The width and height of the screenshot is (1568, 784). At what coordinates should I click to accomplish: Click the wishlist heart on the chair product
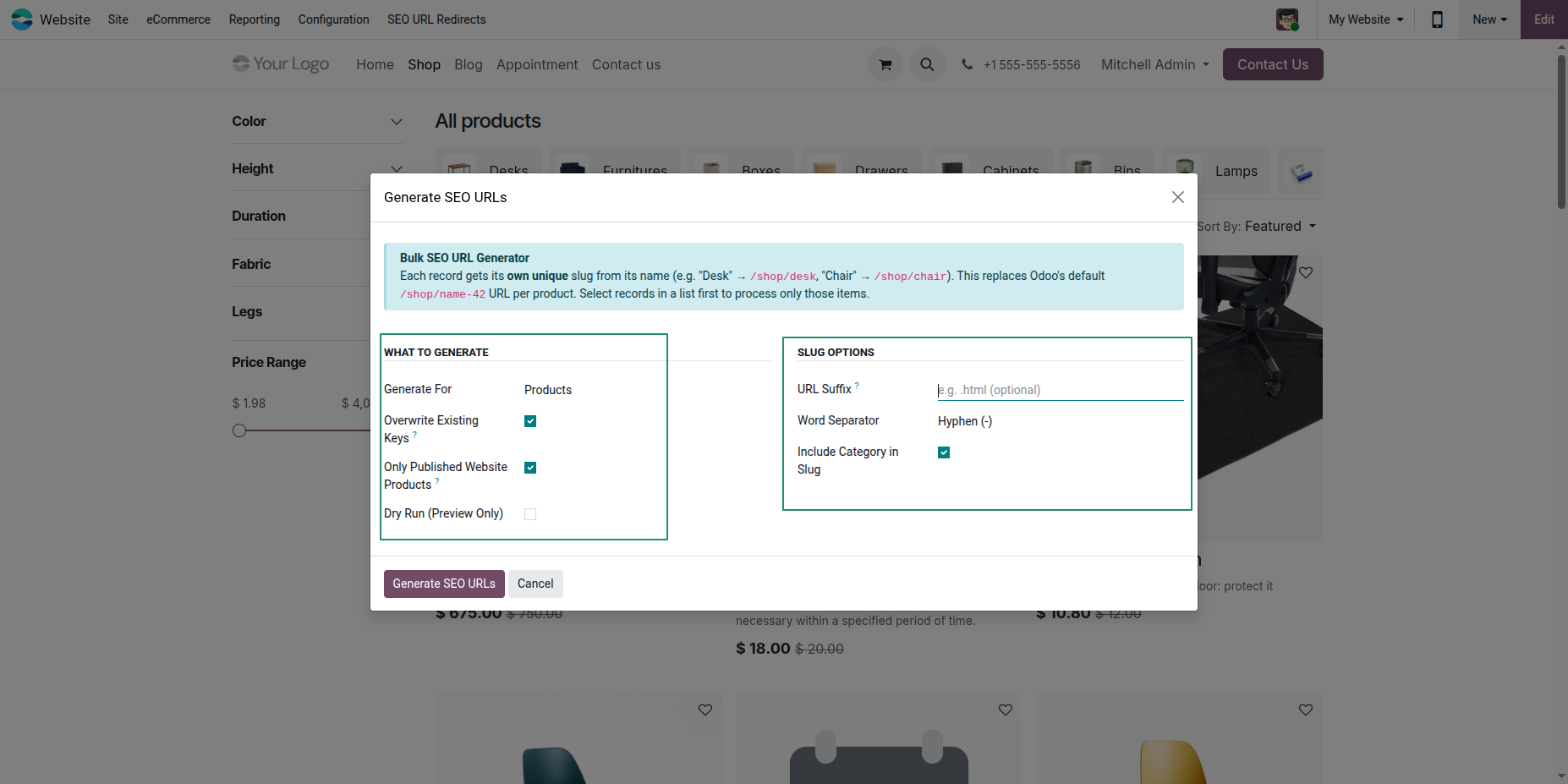point(1306,272)
